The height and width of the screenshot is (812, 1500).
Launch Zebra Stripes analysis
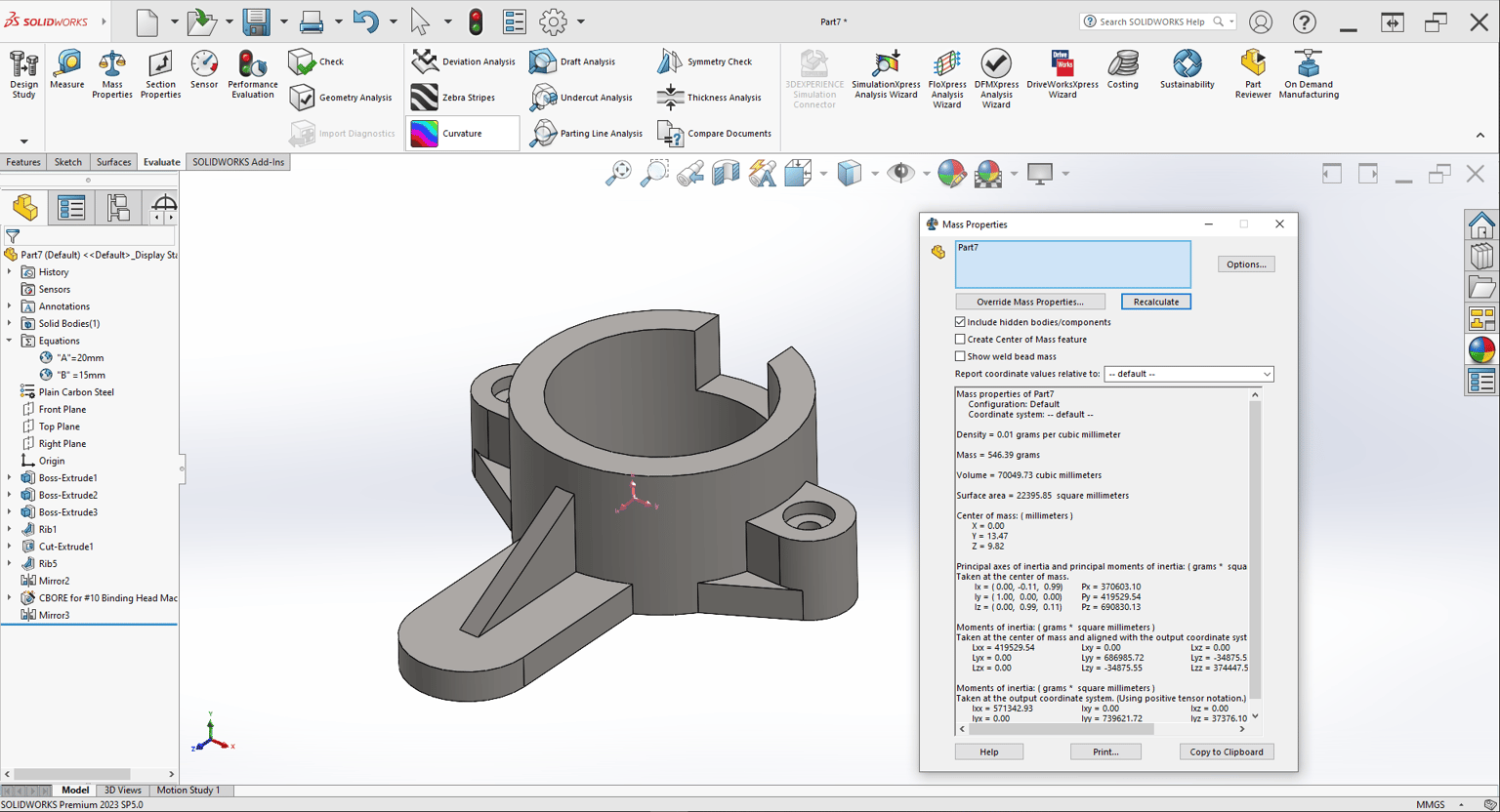tap(454, 98)
